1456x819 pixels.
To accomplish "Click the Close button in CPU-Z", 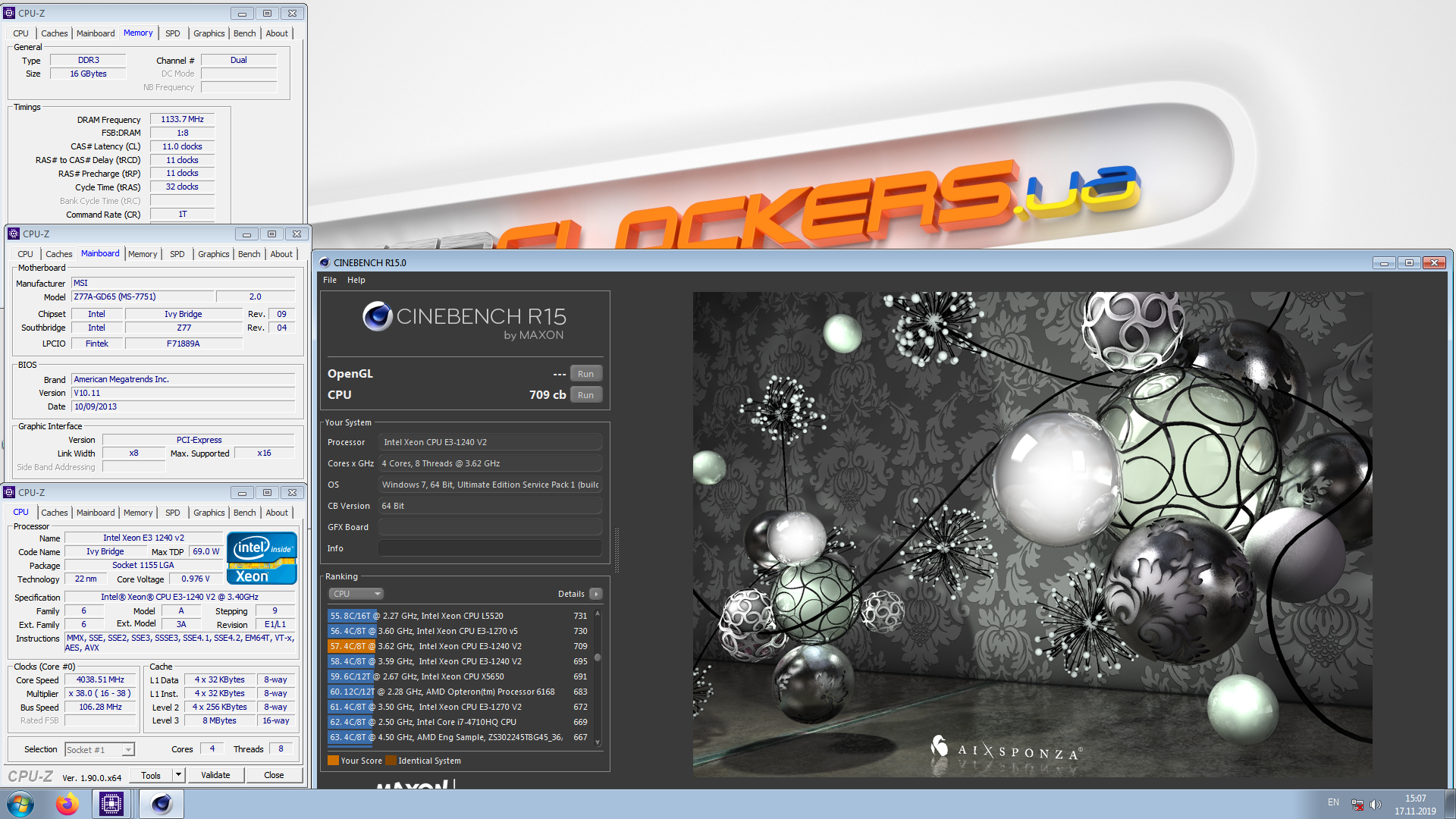I will coord(274,775).
